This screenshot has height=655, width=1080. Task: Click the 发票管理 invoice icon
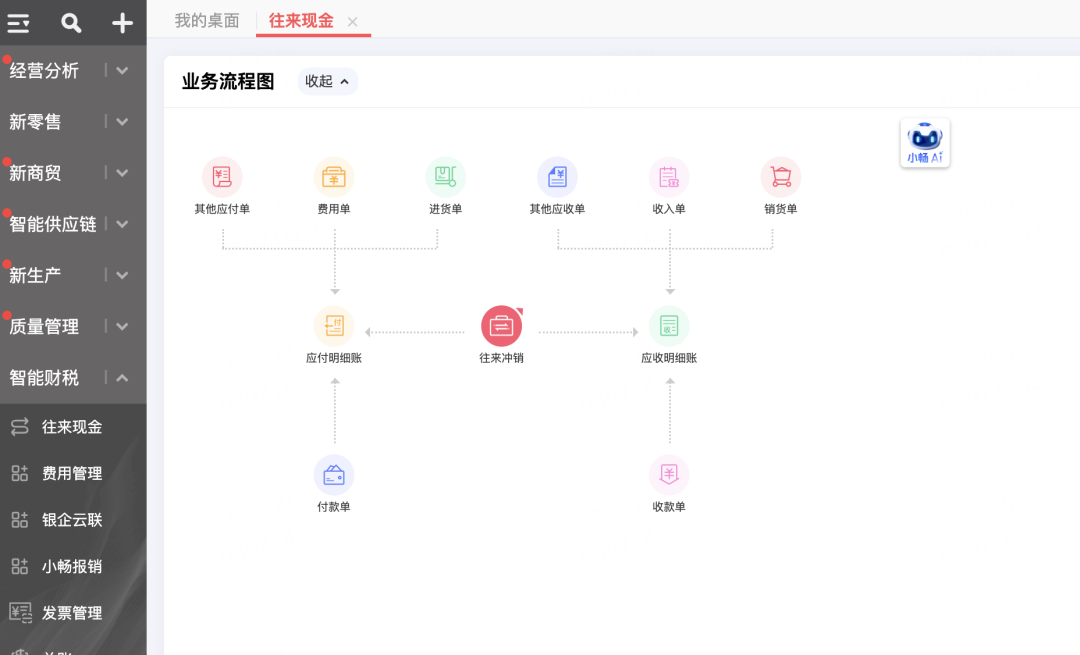pyautogui.click(x=21, y=612)
